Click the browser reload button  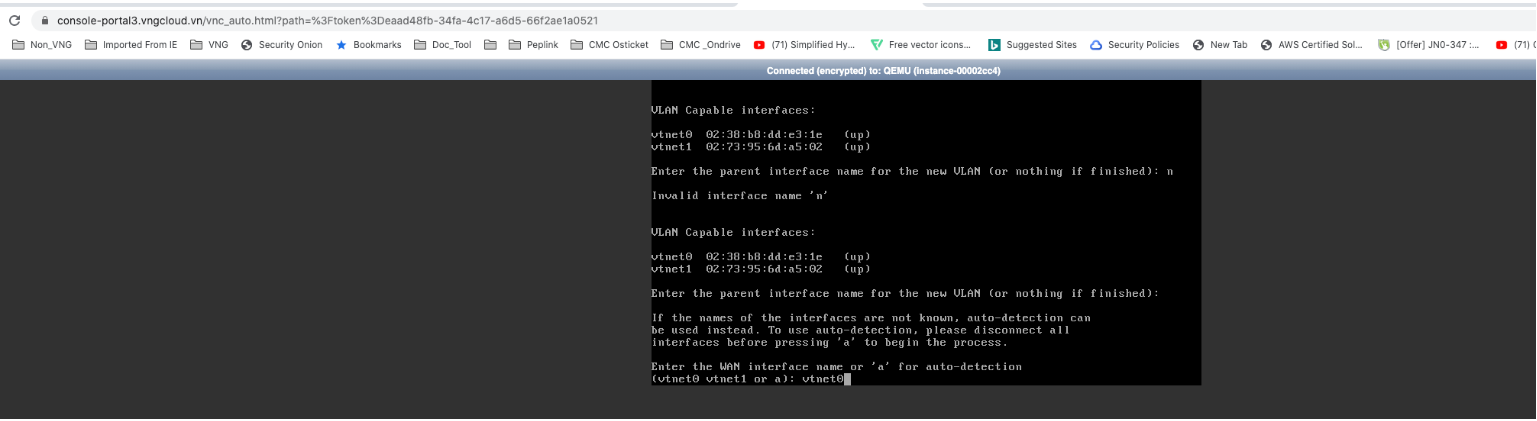click(14, 20)
